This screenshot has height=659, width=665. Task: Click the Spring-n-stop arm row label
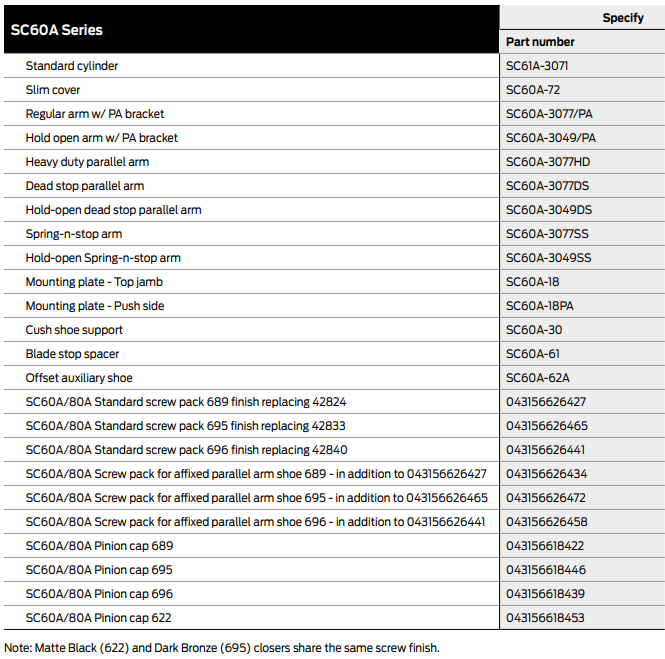coord(73,234)
